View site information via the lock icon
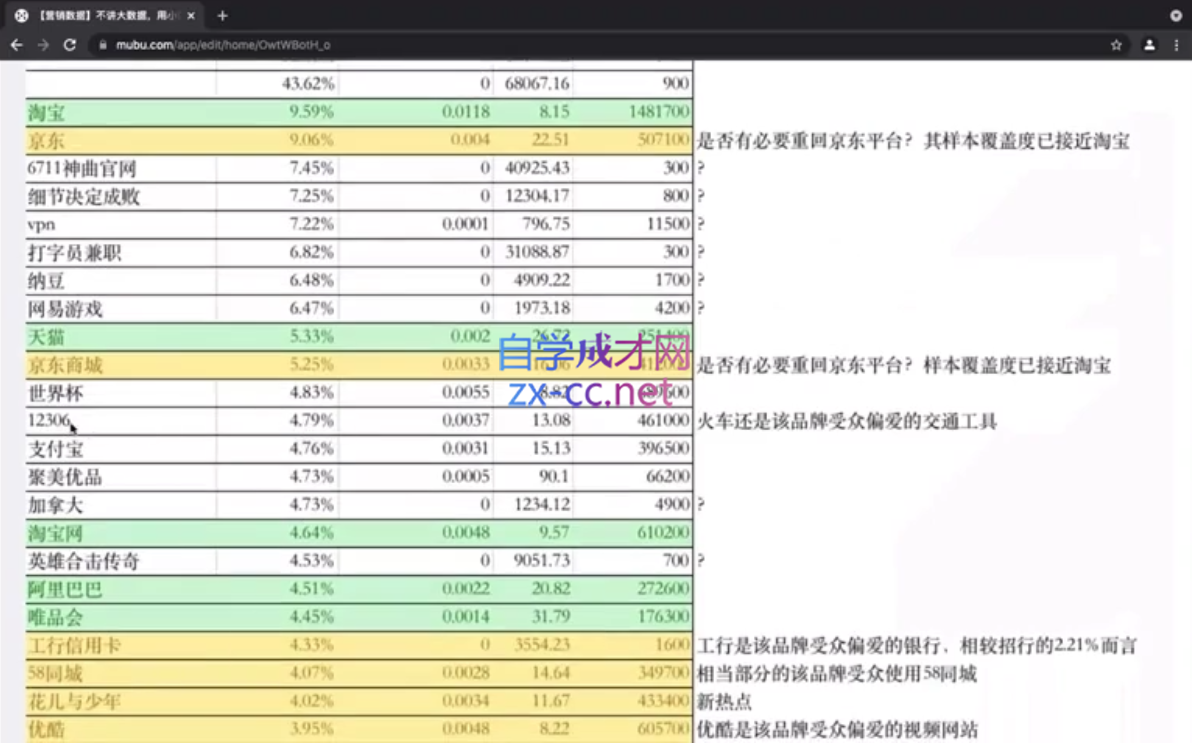The height and width of the screenshot is (743, 1192). click(103, 45)
